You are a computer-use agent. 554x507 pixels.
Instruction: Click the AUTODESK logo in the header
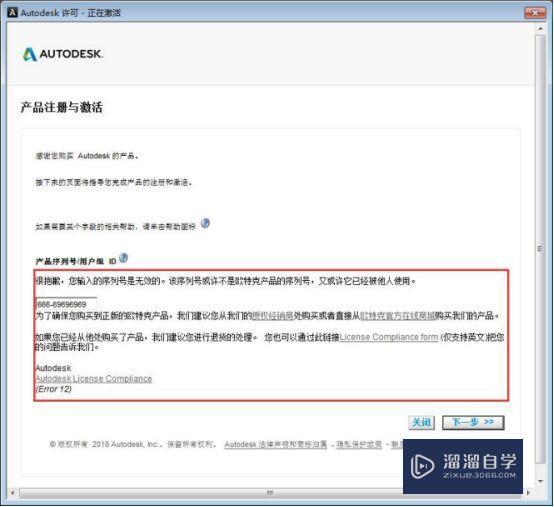[x=63, y=54]
